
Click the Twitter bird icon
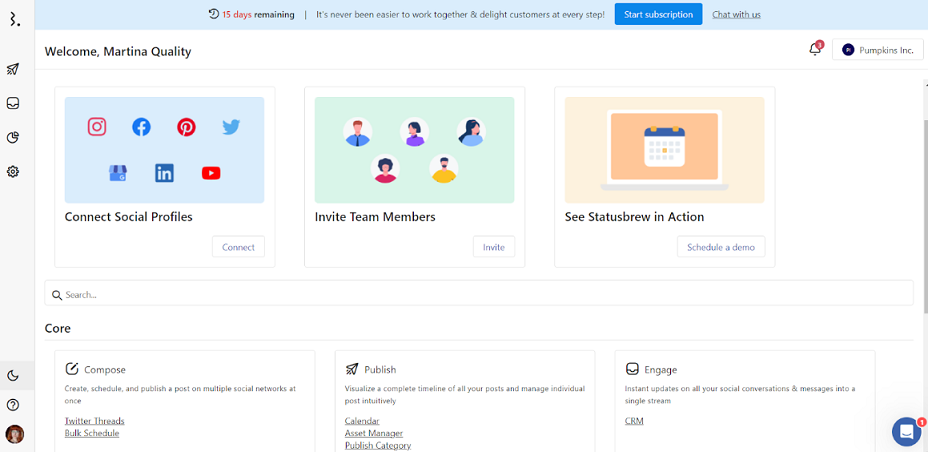(x=231, y=127)
